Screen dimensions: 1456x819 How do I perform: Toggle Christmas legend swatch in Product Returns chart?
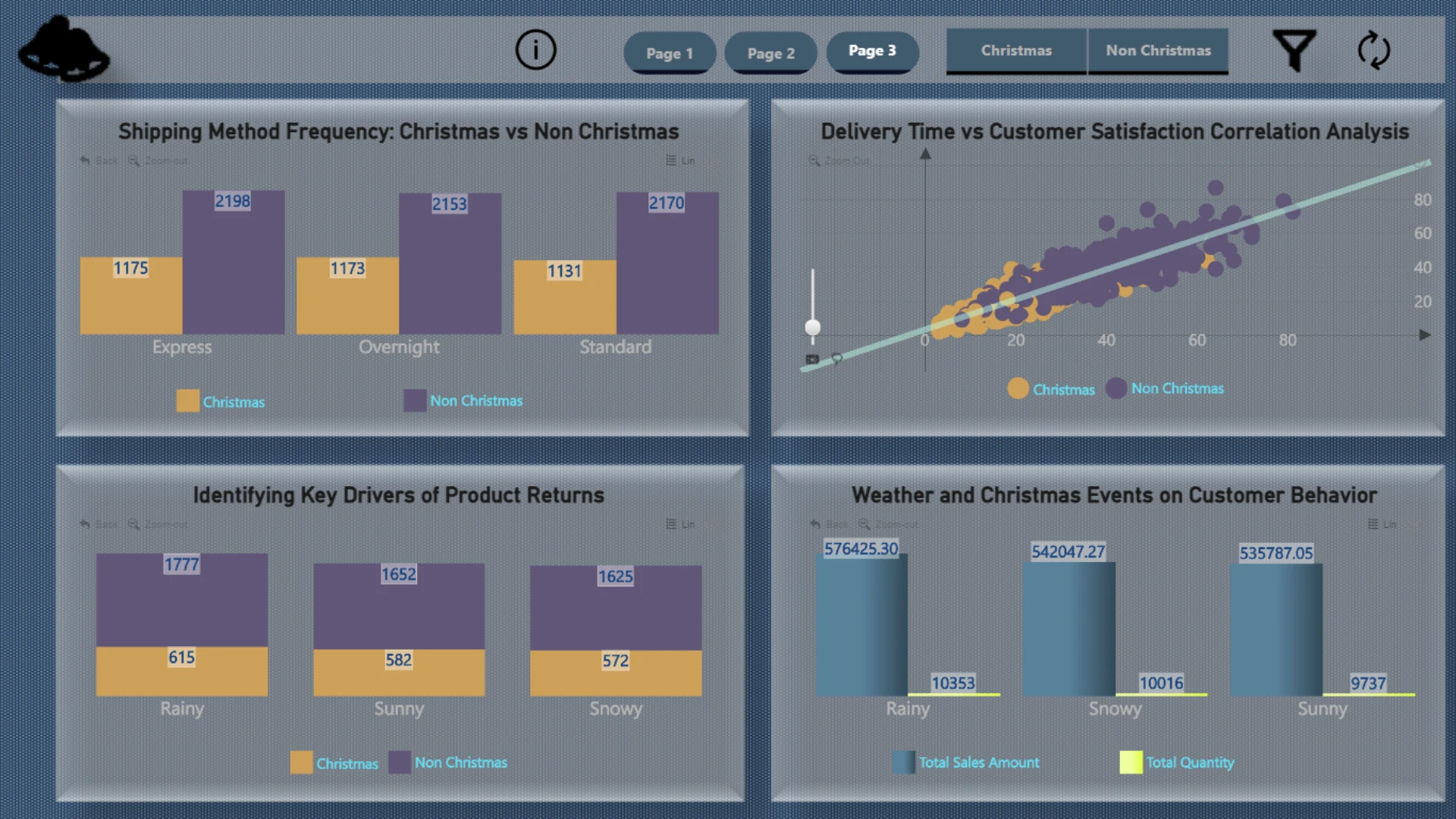pyautogui.click(x=301, y=763)
